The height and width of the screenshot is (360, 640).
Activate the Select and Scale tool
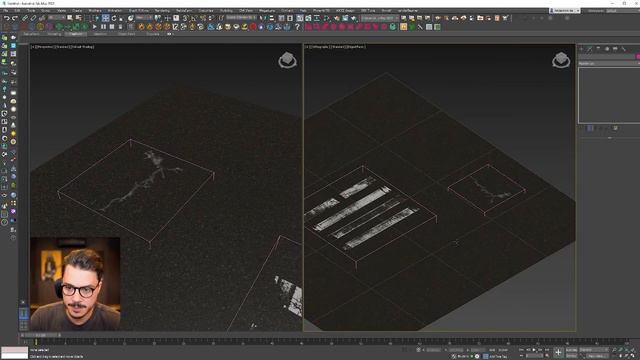pos(122,18)
